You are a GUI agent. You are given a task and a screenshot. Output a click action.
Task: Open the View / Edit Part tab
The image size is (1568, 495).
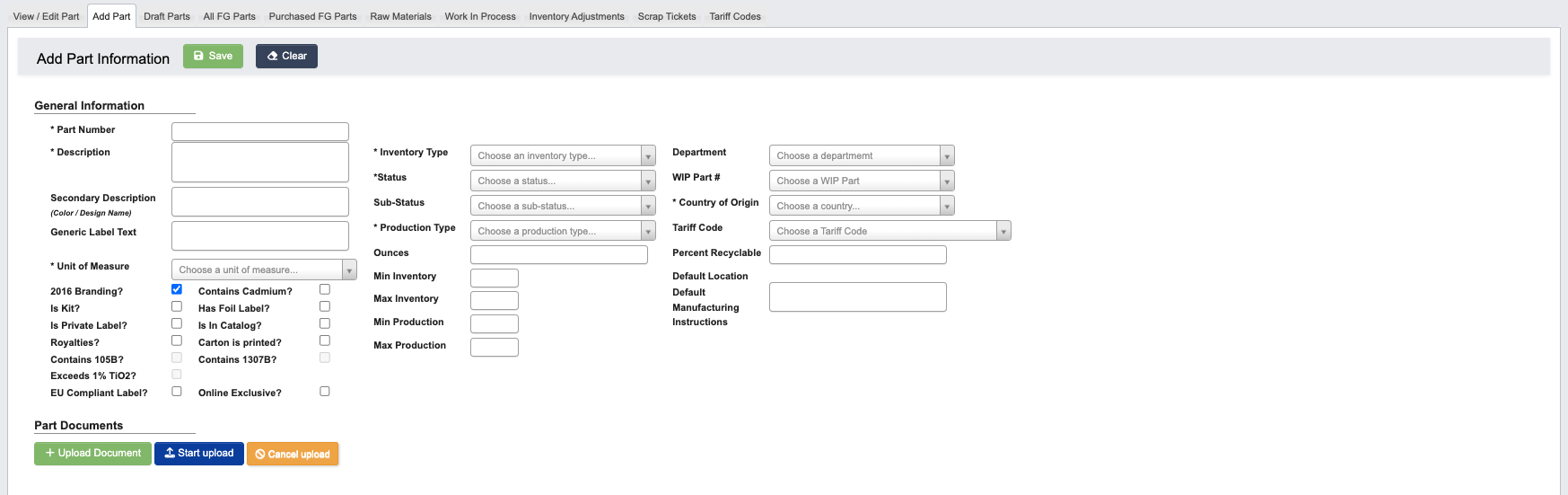pyautogui.click(x=46, y=16)
